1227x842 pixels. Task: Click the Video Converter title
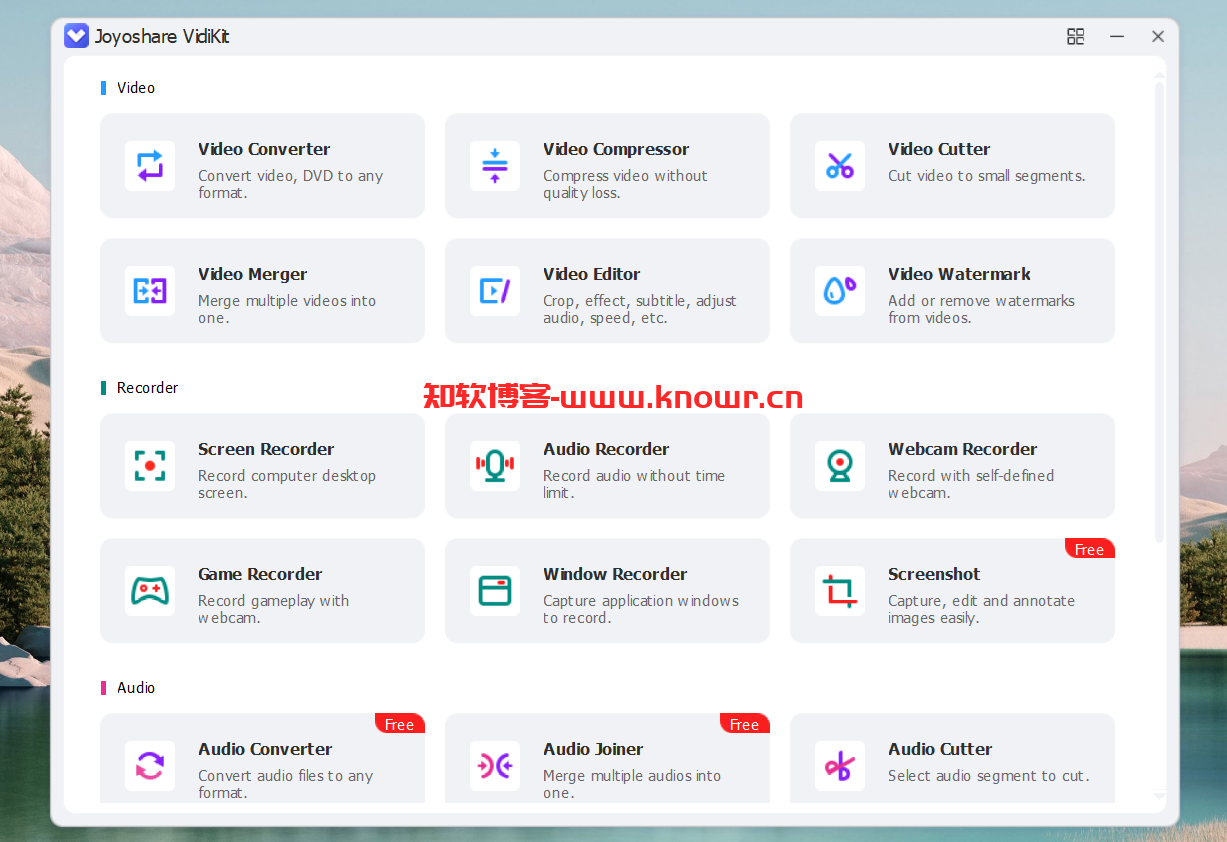pos(264,150)
